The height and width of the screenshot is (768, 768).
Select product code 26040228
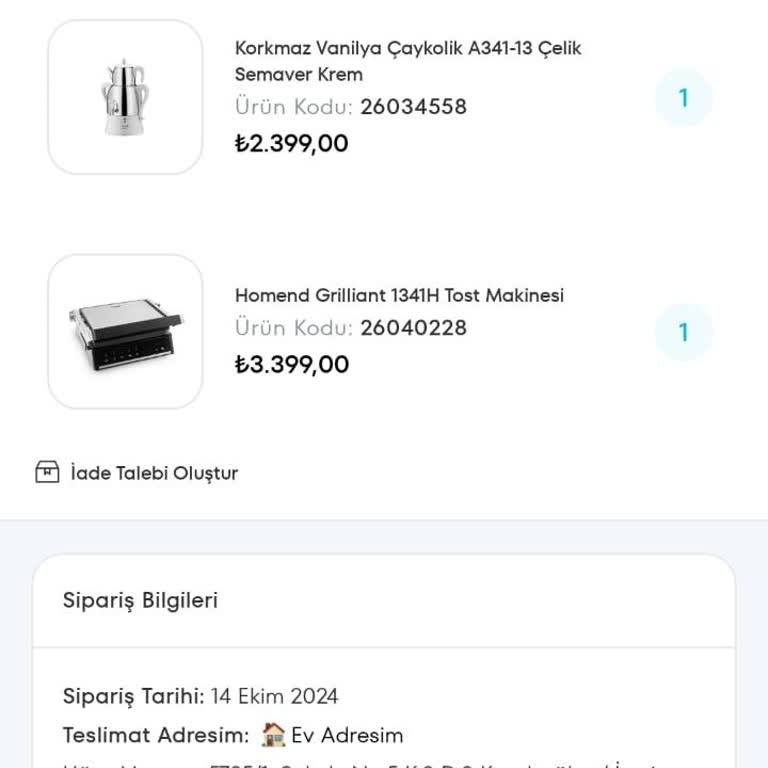coord(413,328)
